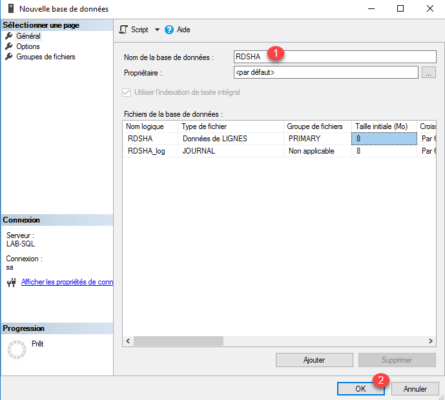
Task: Click the blue help question-mark icon
Action: [x=169, y=30]
